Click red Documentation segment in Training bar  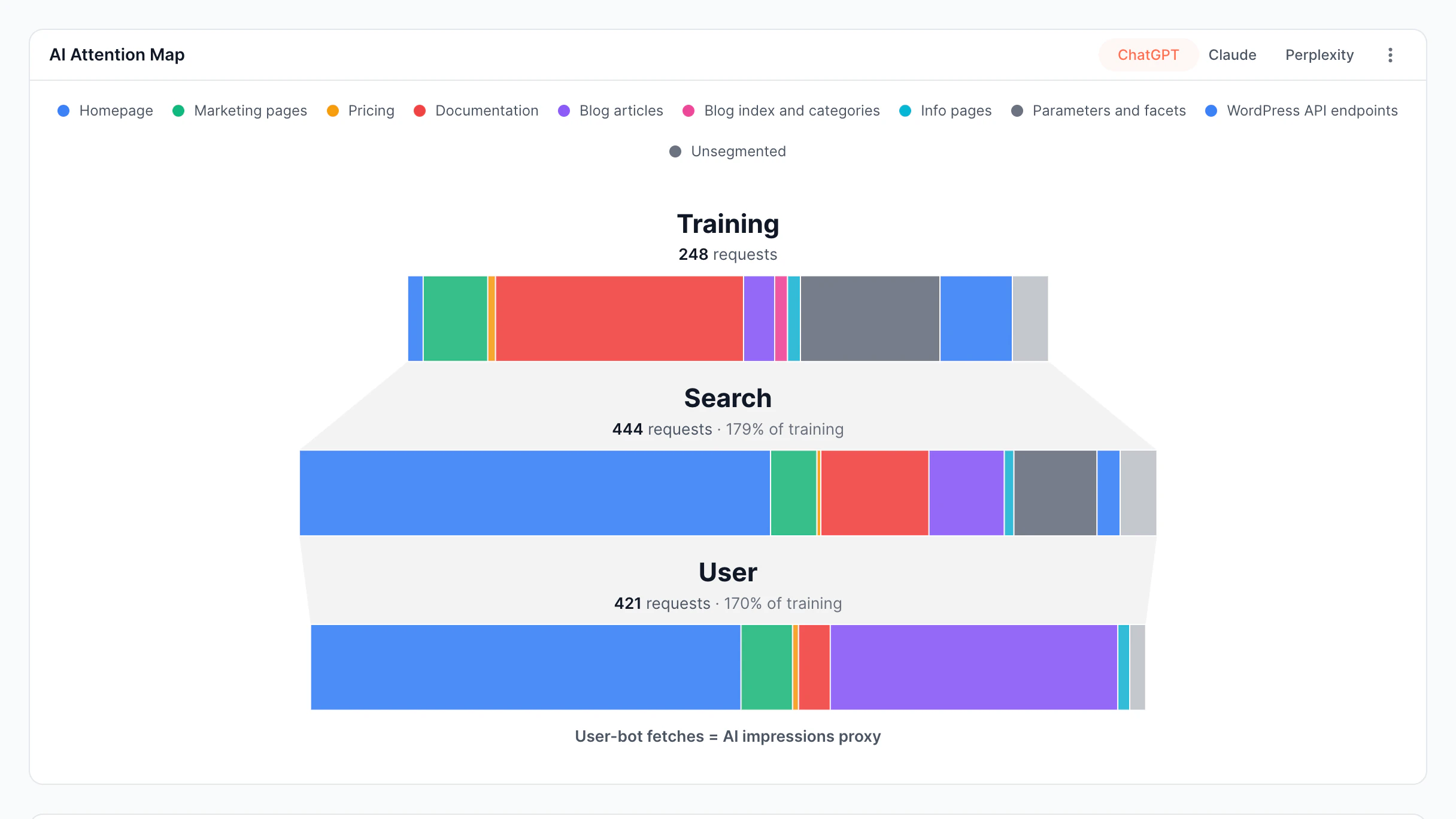click(x=619, y=318)
